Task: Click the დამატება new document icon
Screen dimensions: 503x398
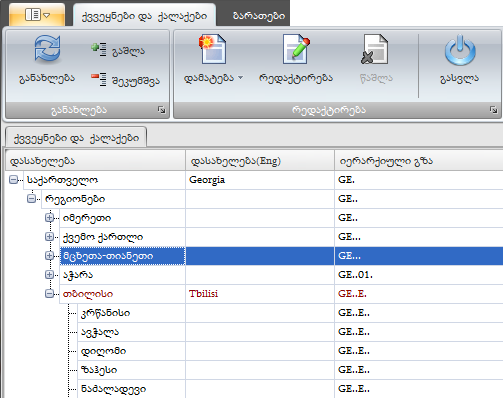Action: [213, 49]
